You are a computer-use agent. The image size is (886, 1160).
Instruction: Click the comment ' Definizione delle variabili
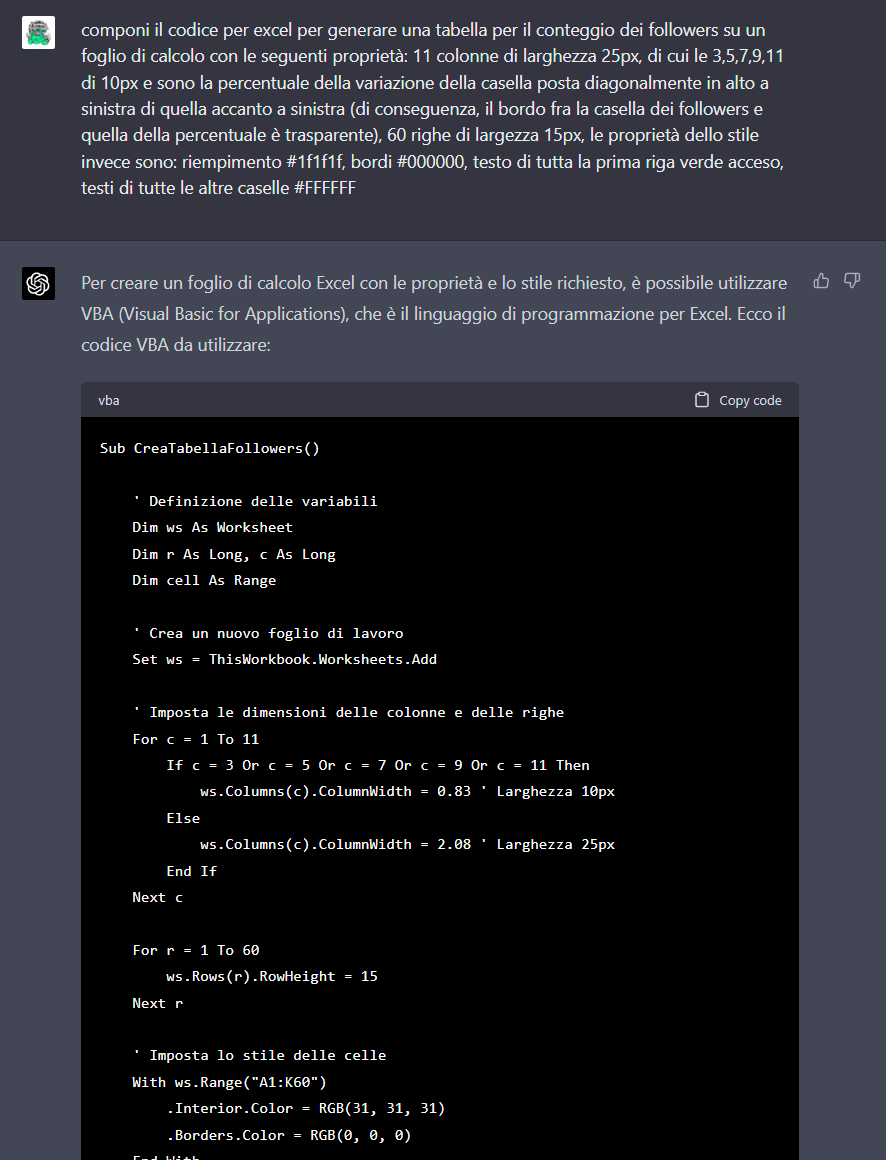[255, 501]
